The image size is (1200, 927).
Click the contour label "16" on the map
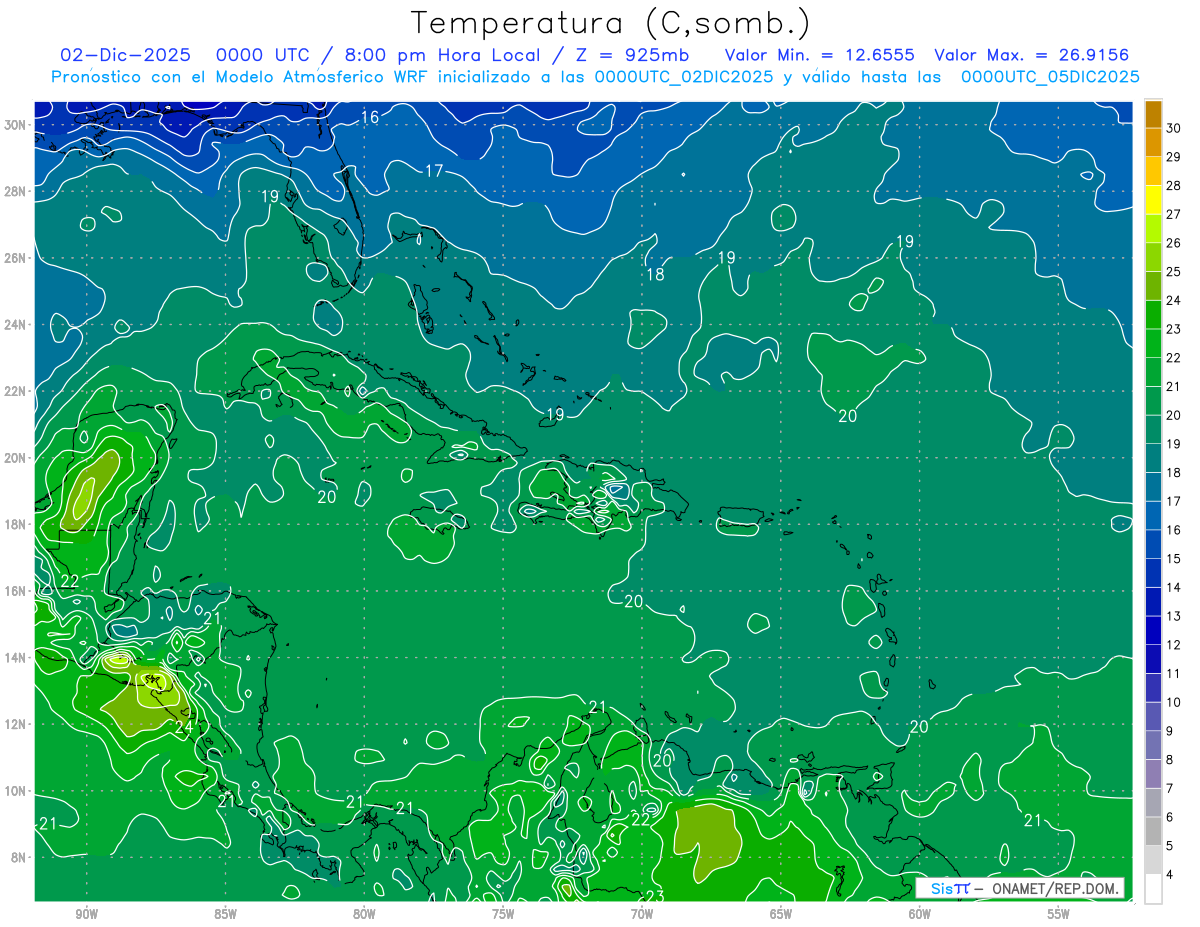(x=370, y=118)
